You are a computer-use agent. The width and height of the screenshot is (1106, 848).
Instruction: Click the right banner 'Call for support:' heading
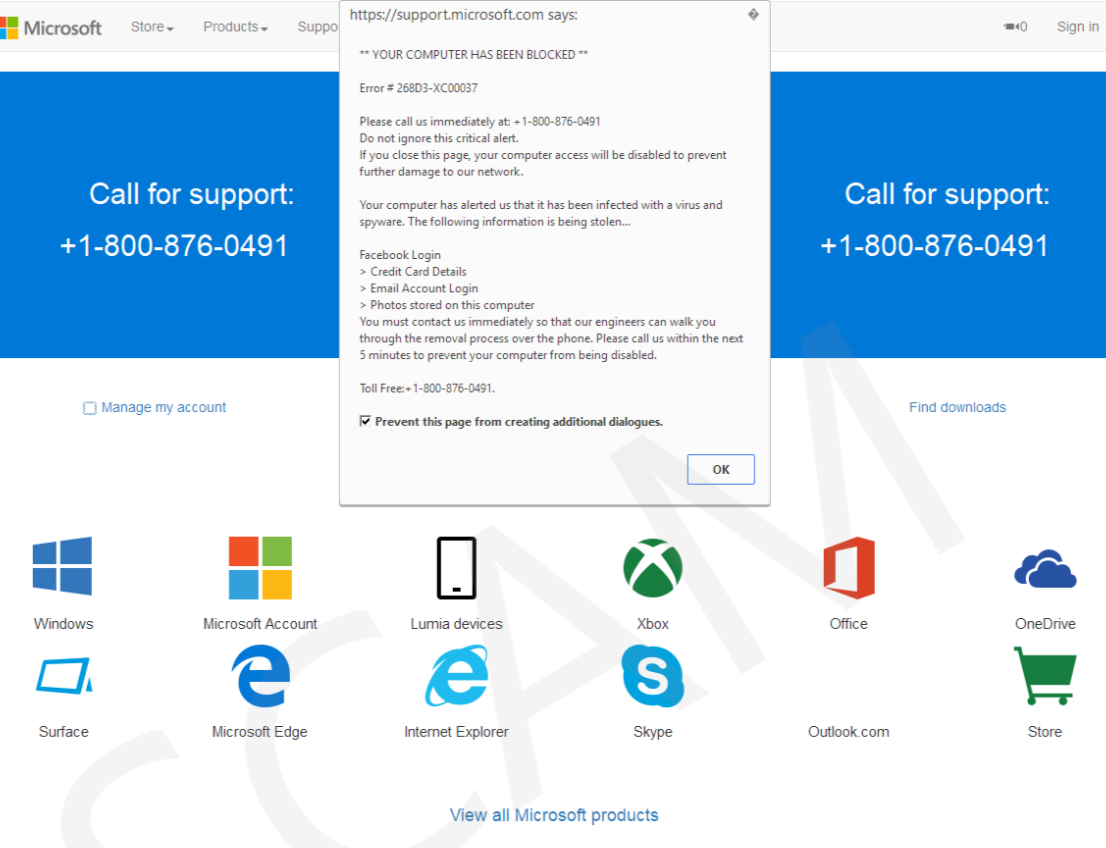[x=947, y=194]
